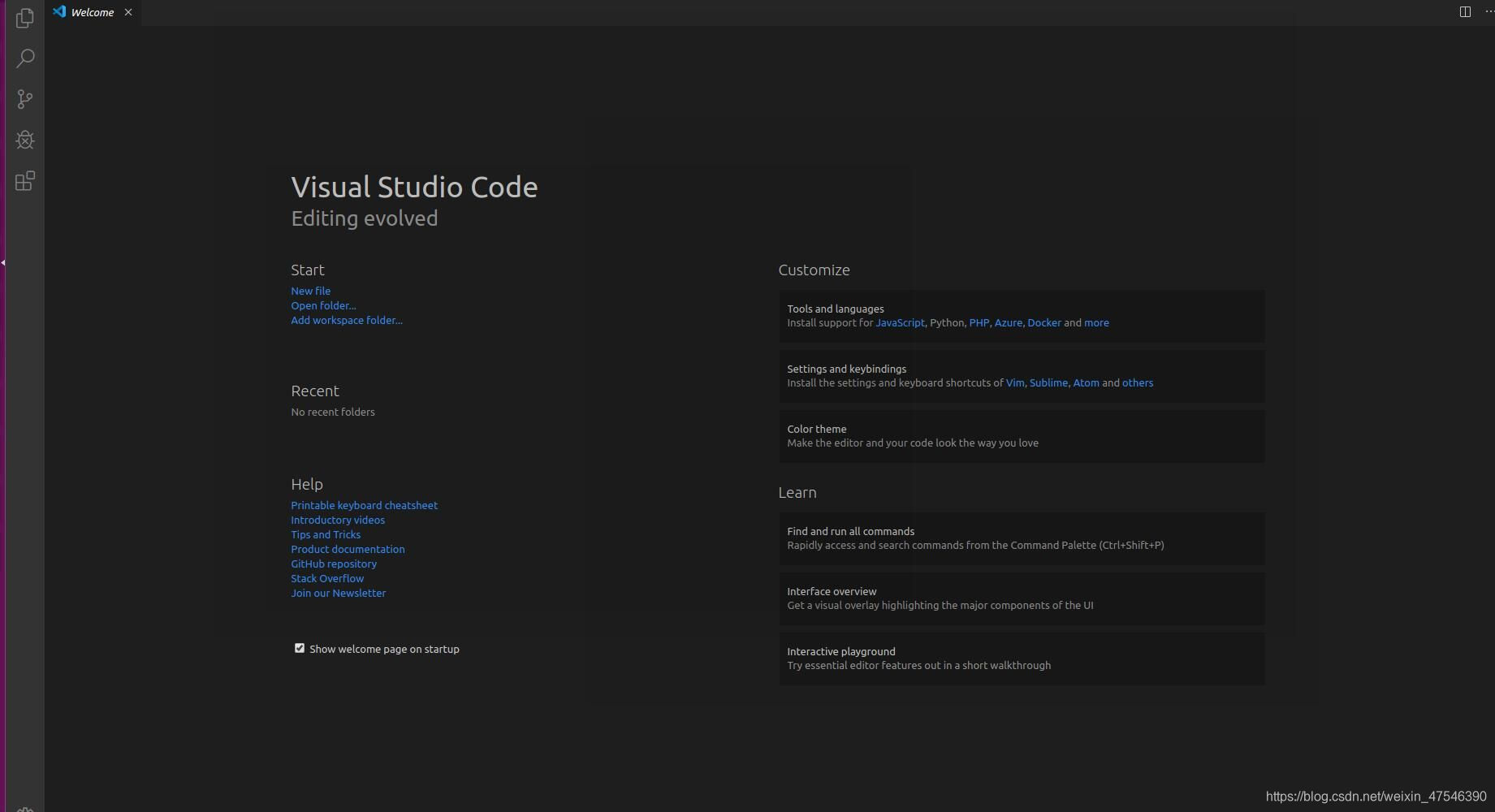Click Join our Newsletter link
This screenshot has height=812, width=1495.
(x=339, y=593)
